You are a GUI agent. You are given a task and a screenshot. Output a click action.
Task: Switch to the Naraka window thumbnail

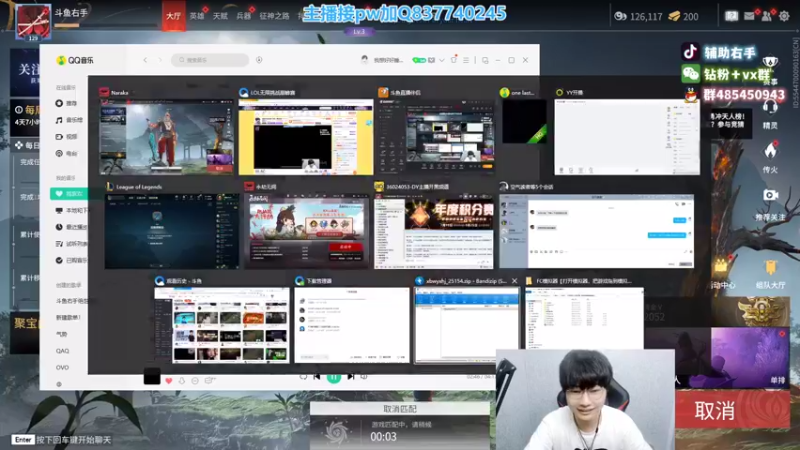click(x=166, y=137)
